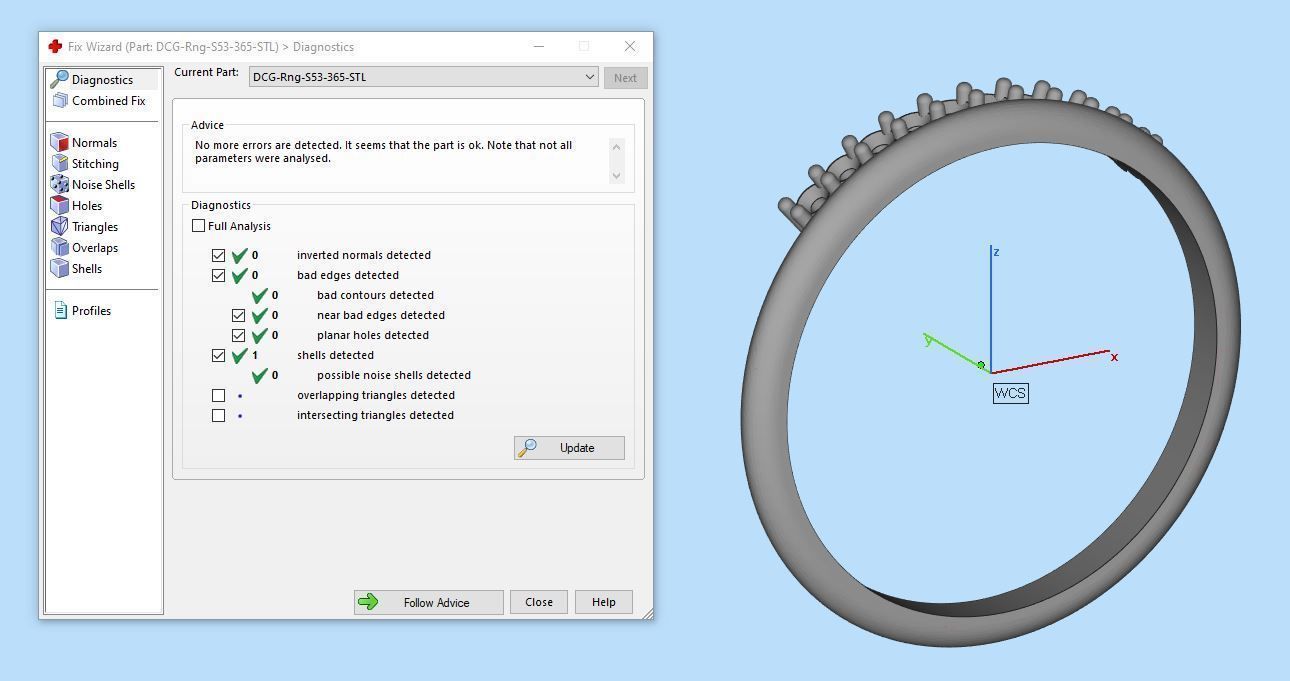This screenshot has height=681, width=1290.
Task: Open the Overlaps page label
Action: (95, 248)
